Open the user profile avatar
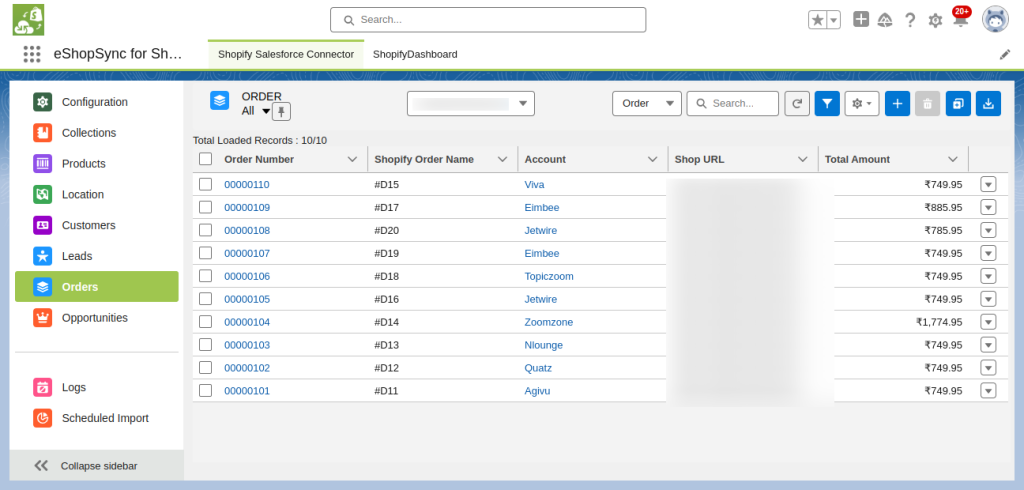Viewport: 1024px width, 490px height. click(x=995, y=20)
